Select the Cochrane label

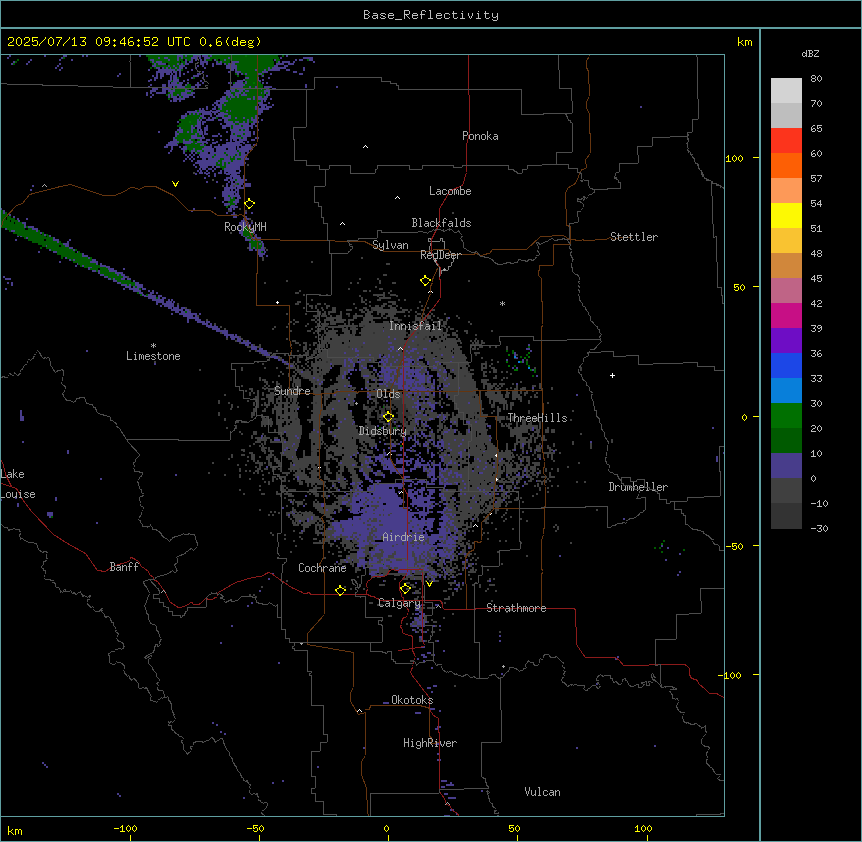(322, 568)
